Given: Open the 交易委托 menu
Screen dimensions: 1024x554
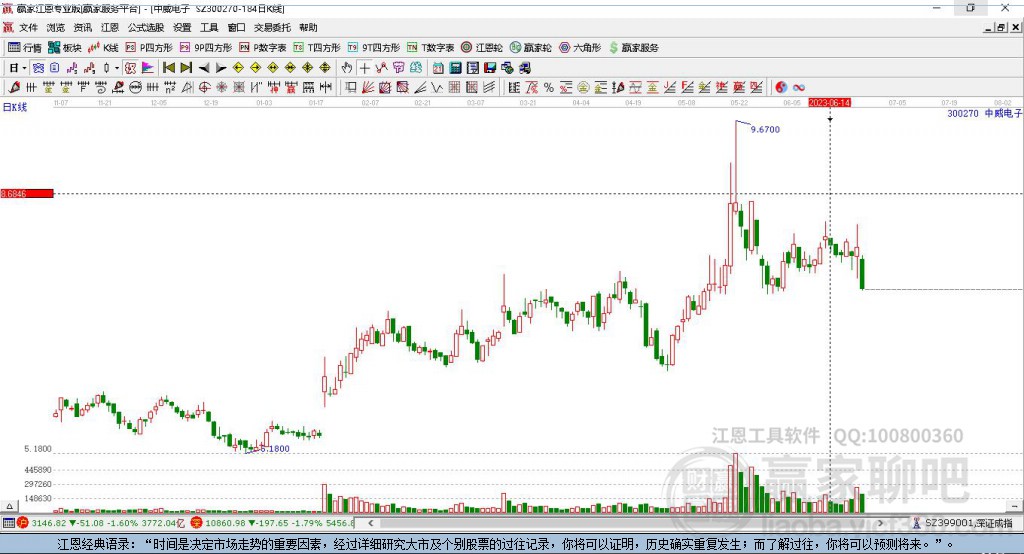Looking at the screenshot, I should pos(272,27).
